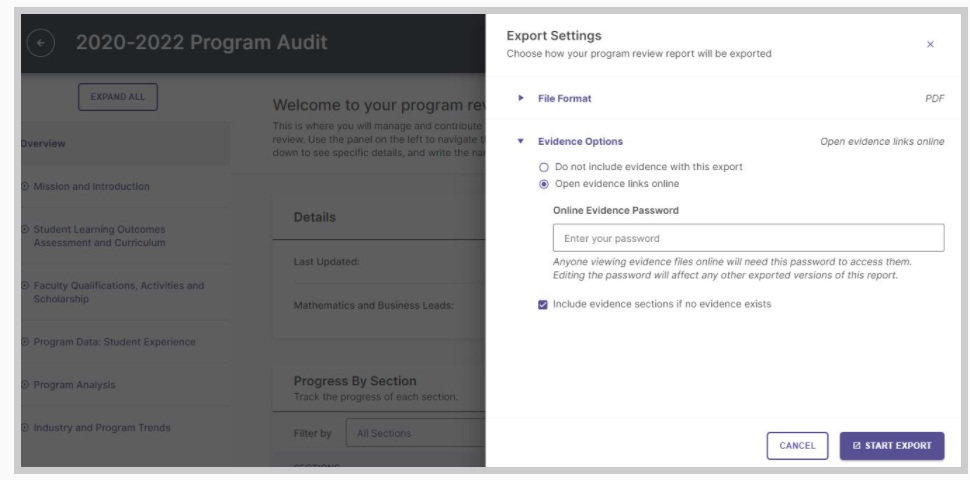This screenshot has width=970, height=480.
Task: Click 'Mathematics and Business Leads:' label
Action: 374,305
